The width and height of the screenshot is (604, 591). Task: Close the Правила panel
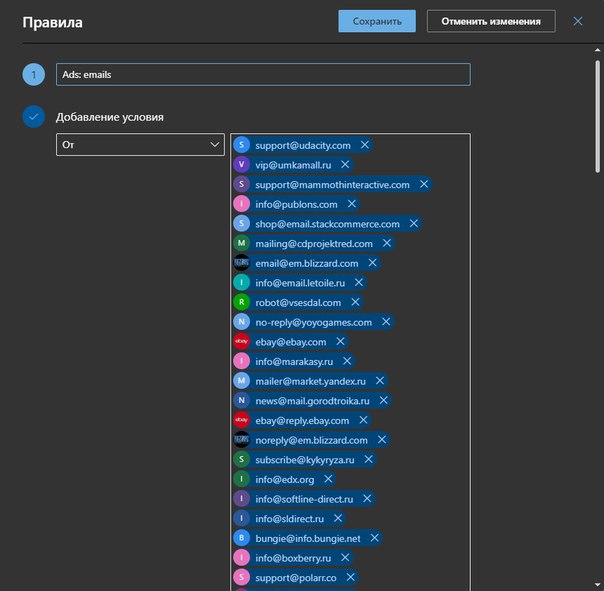pos(578,21)
